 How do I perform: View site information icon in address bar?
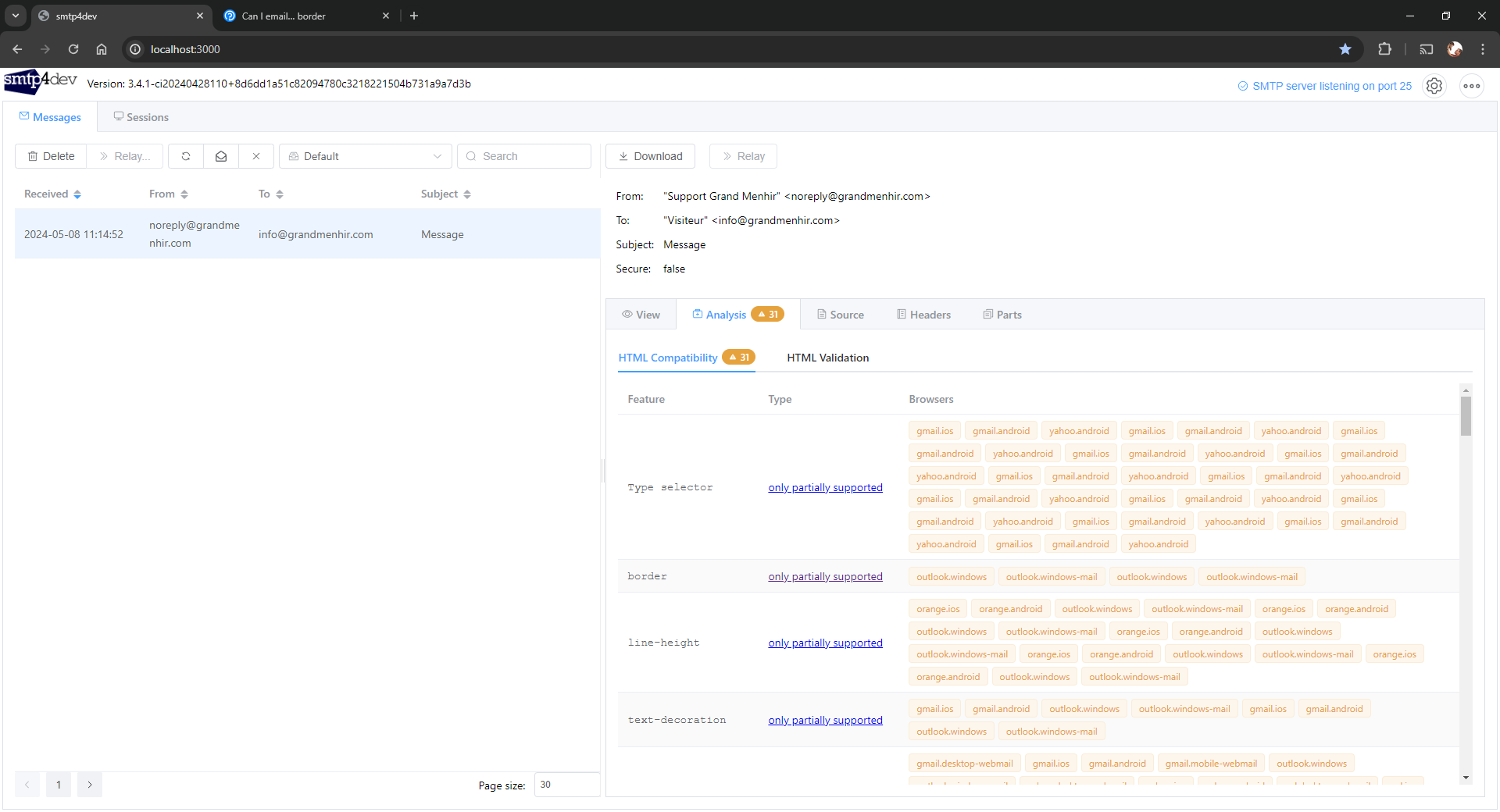pos(135,49)
